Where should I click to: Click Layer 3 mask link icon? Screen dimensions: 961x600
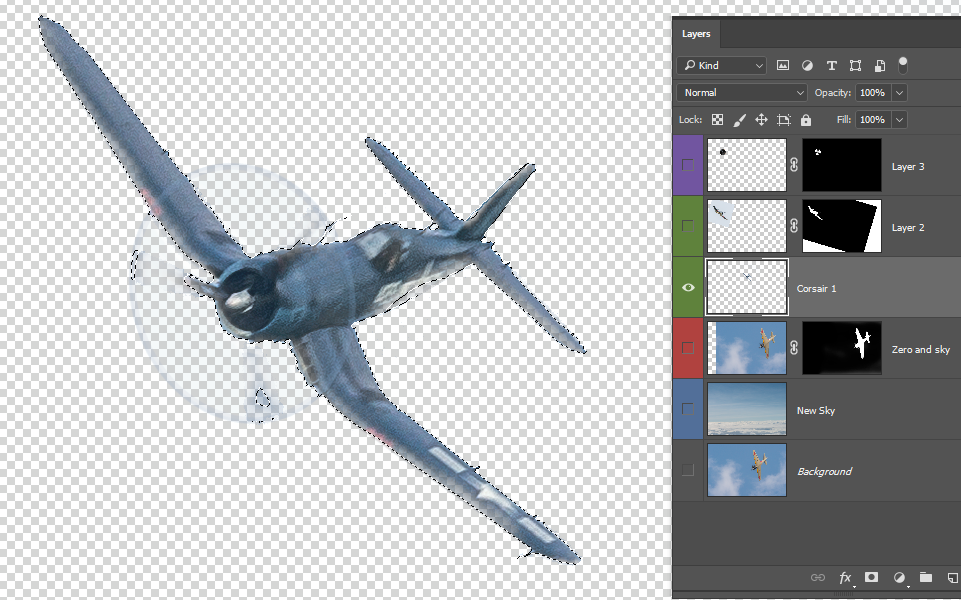coord(794,165)
